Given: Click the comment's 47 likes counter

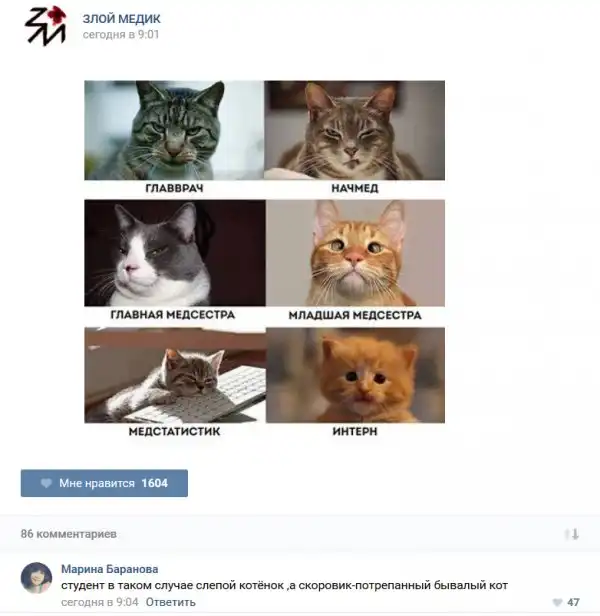Looking at the screenshot, I should pos(573,602).
